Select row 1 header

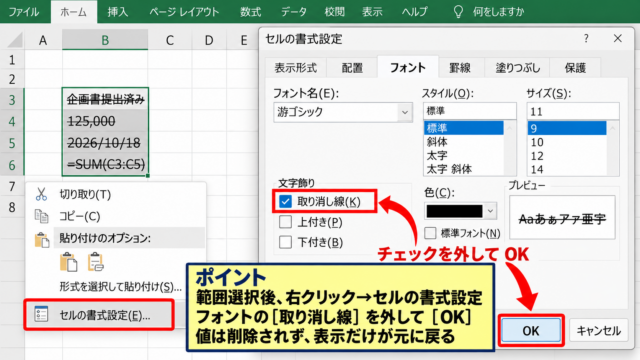12,60
